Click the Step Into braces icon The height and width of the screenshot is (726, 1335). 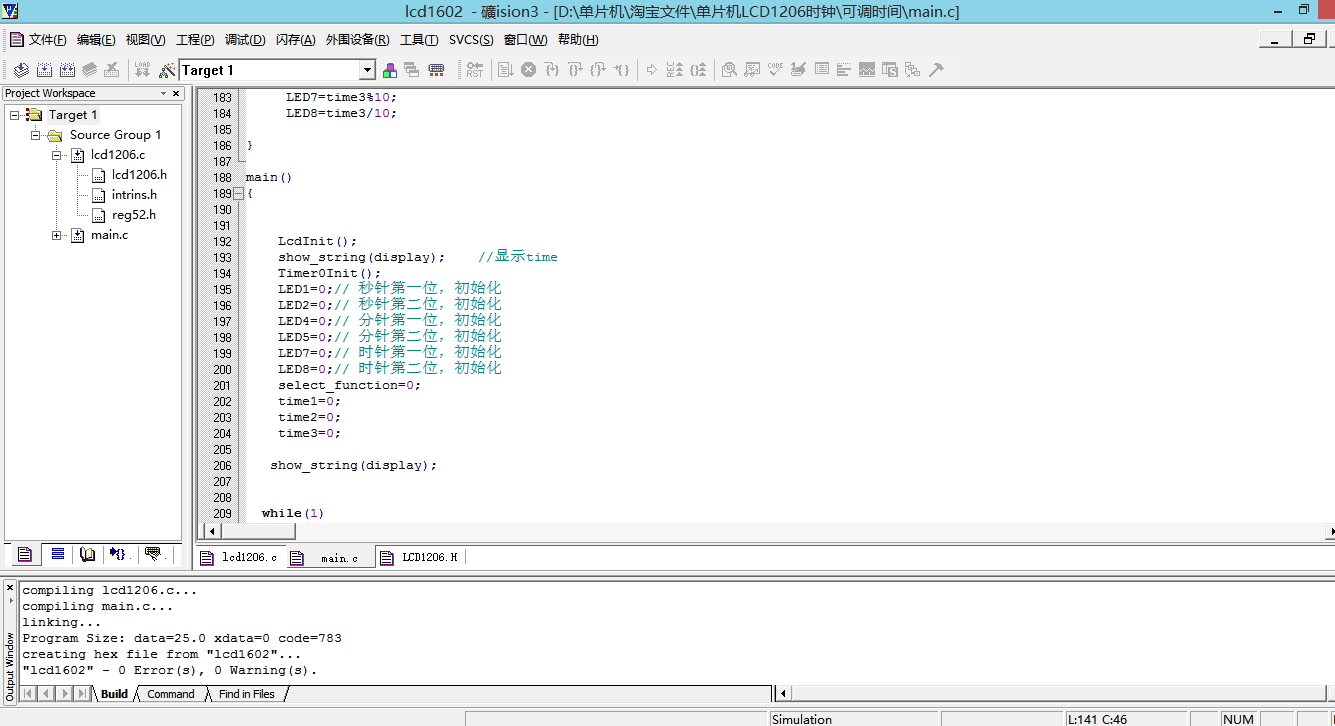[x=552, y=70]
